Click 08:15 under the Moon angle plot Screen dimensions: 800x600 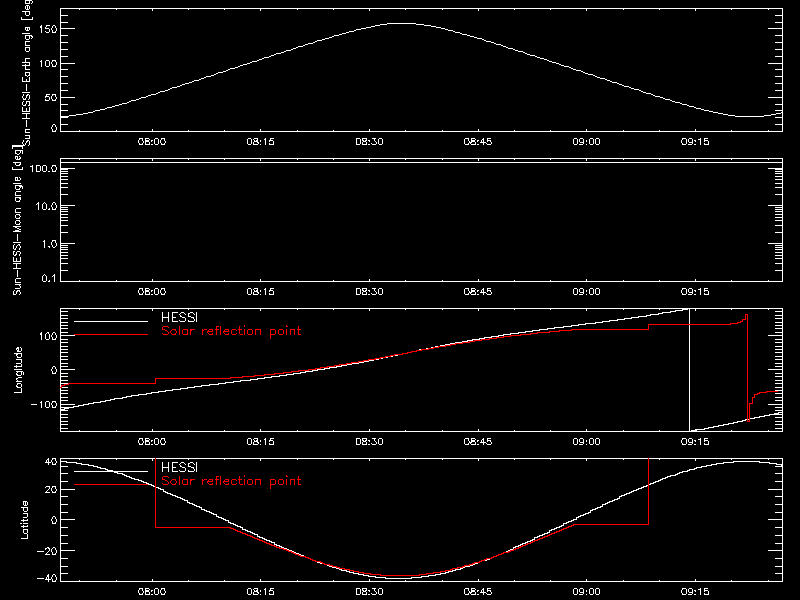coord(261,292)
